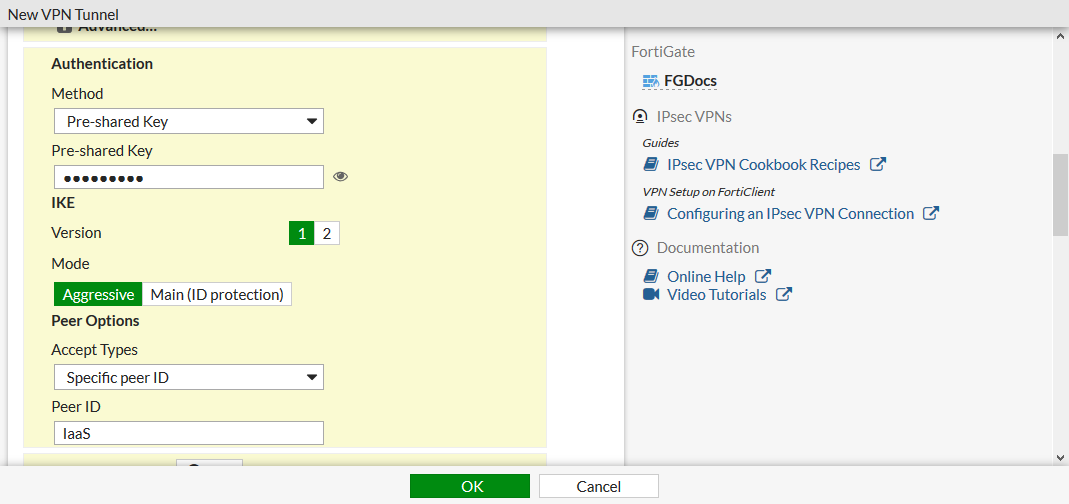
Task: Click the FGDocs logo icon
Action: (650, 81)
